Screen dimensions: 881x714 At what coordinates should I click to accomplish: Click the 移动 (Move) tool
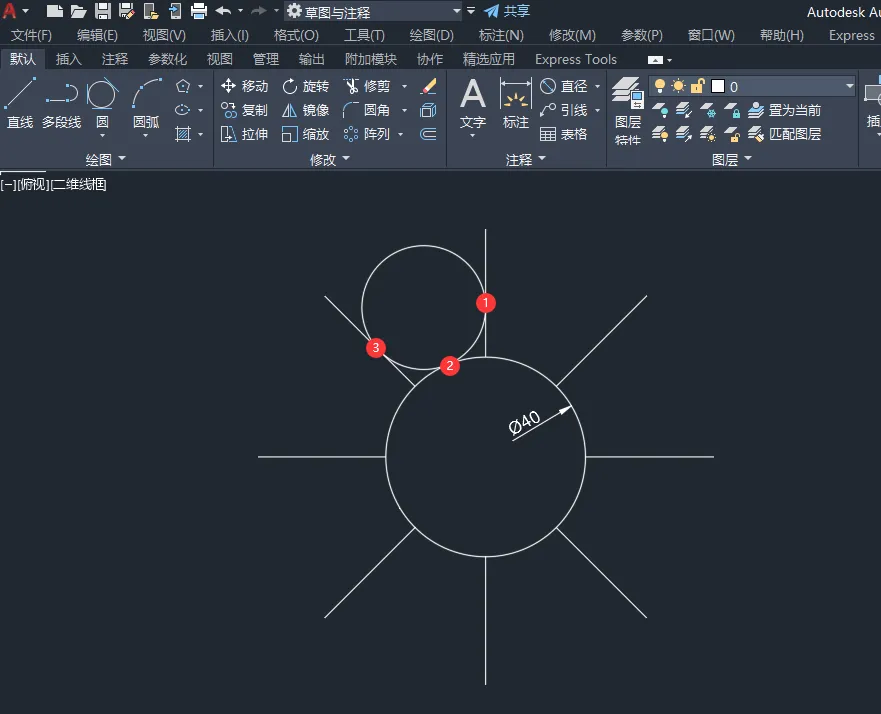[244, 86]
